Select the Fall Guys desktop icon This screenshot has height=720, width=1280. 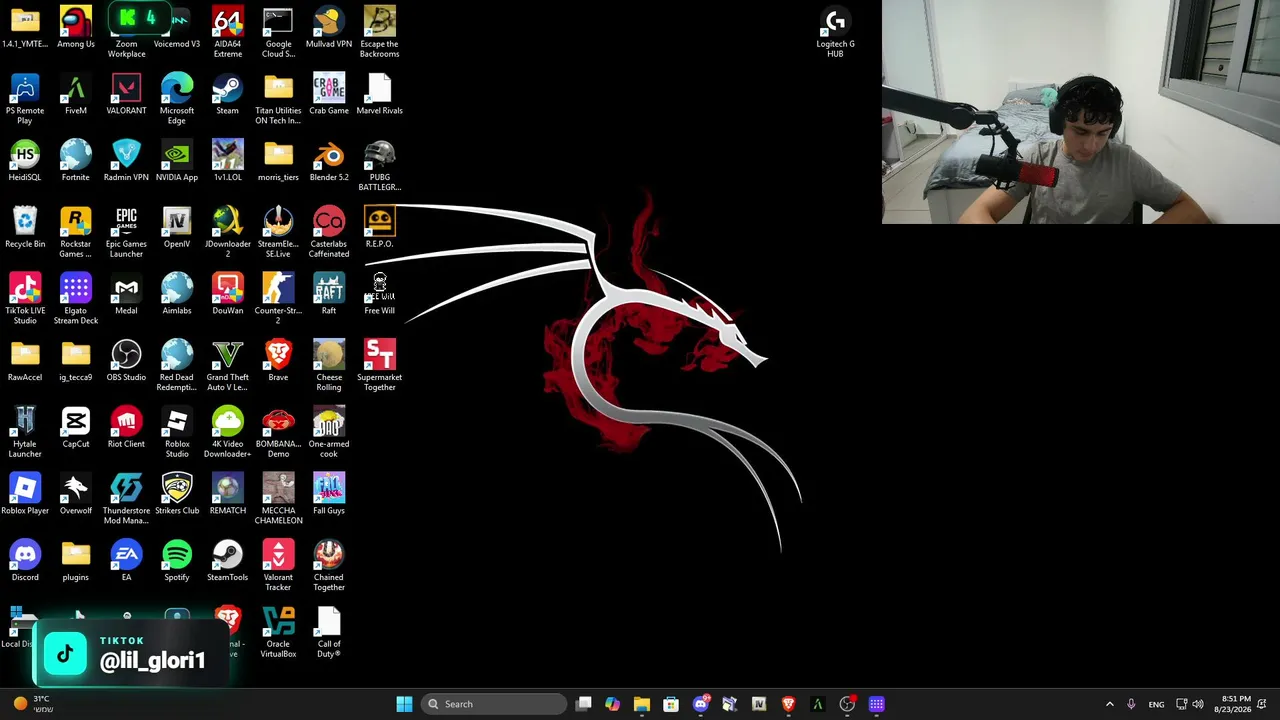pyautogui.click(x=329, y=495)
